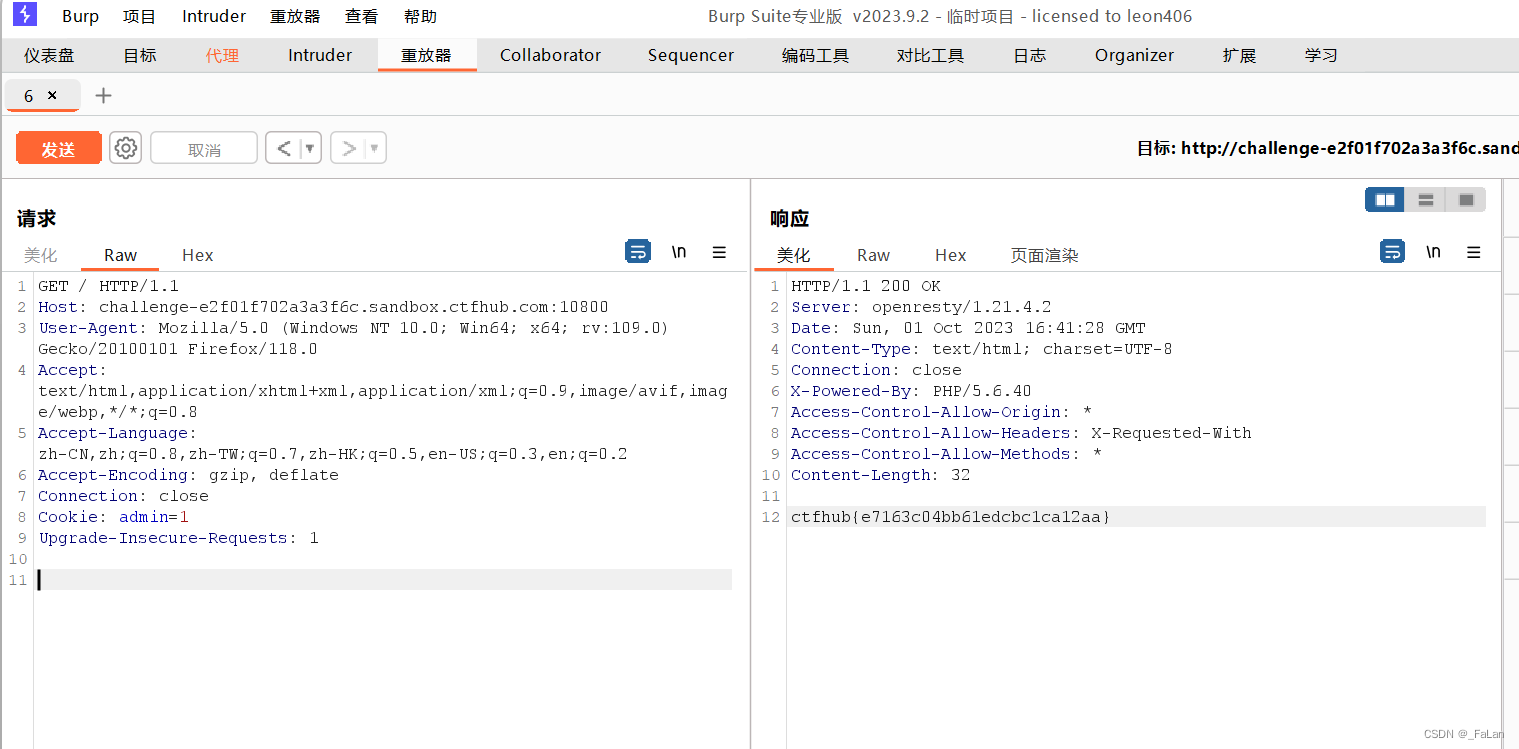Select the side-by-side view layout icon
The width and height of the screenshot is (1519, 749).
(x=1384, y=199)
